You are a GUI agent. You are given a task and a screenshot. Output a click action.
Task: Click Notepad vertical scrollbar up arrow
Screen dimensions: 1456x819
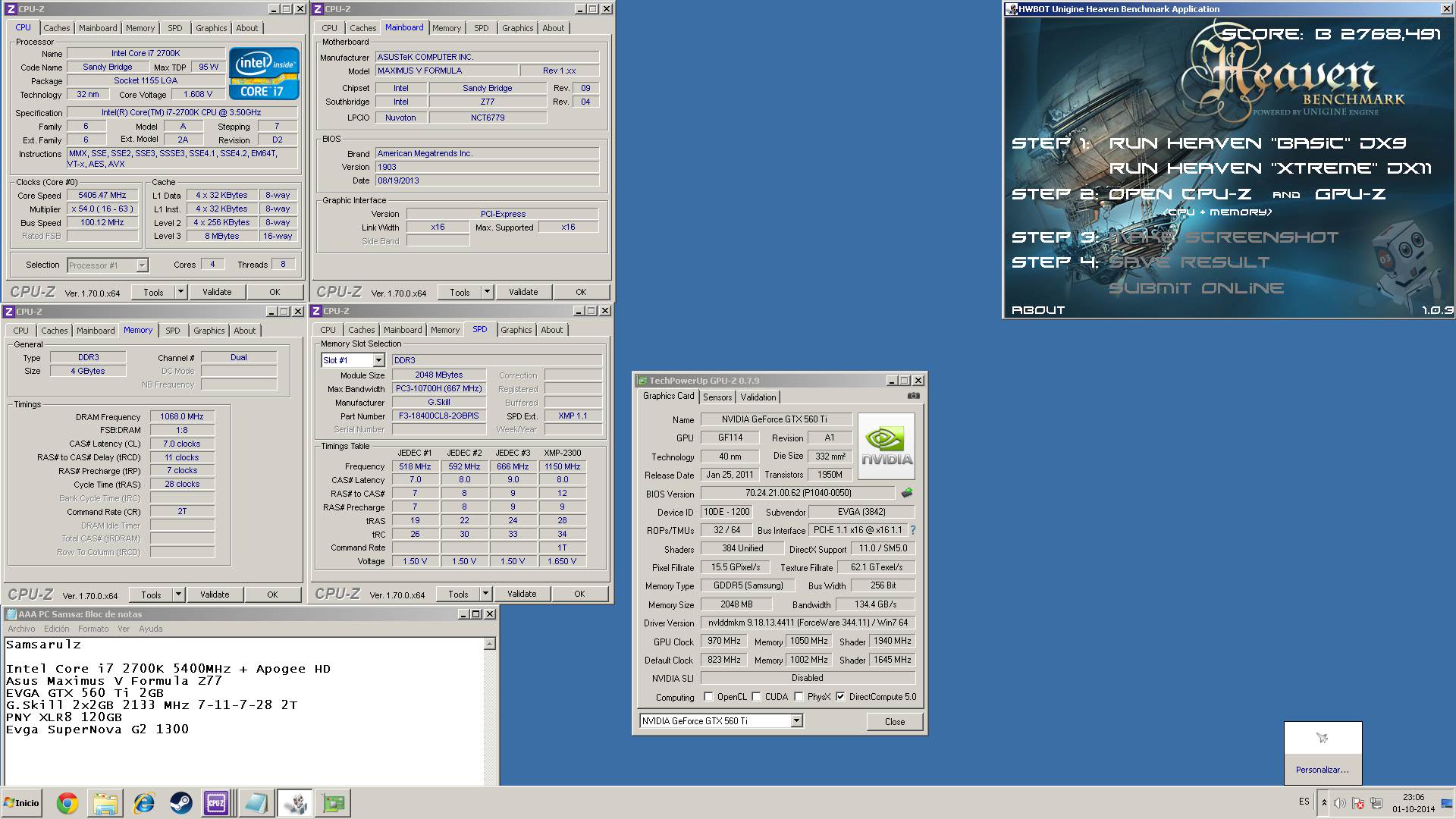coord(490,644)
